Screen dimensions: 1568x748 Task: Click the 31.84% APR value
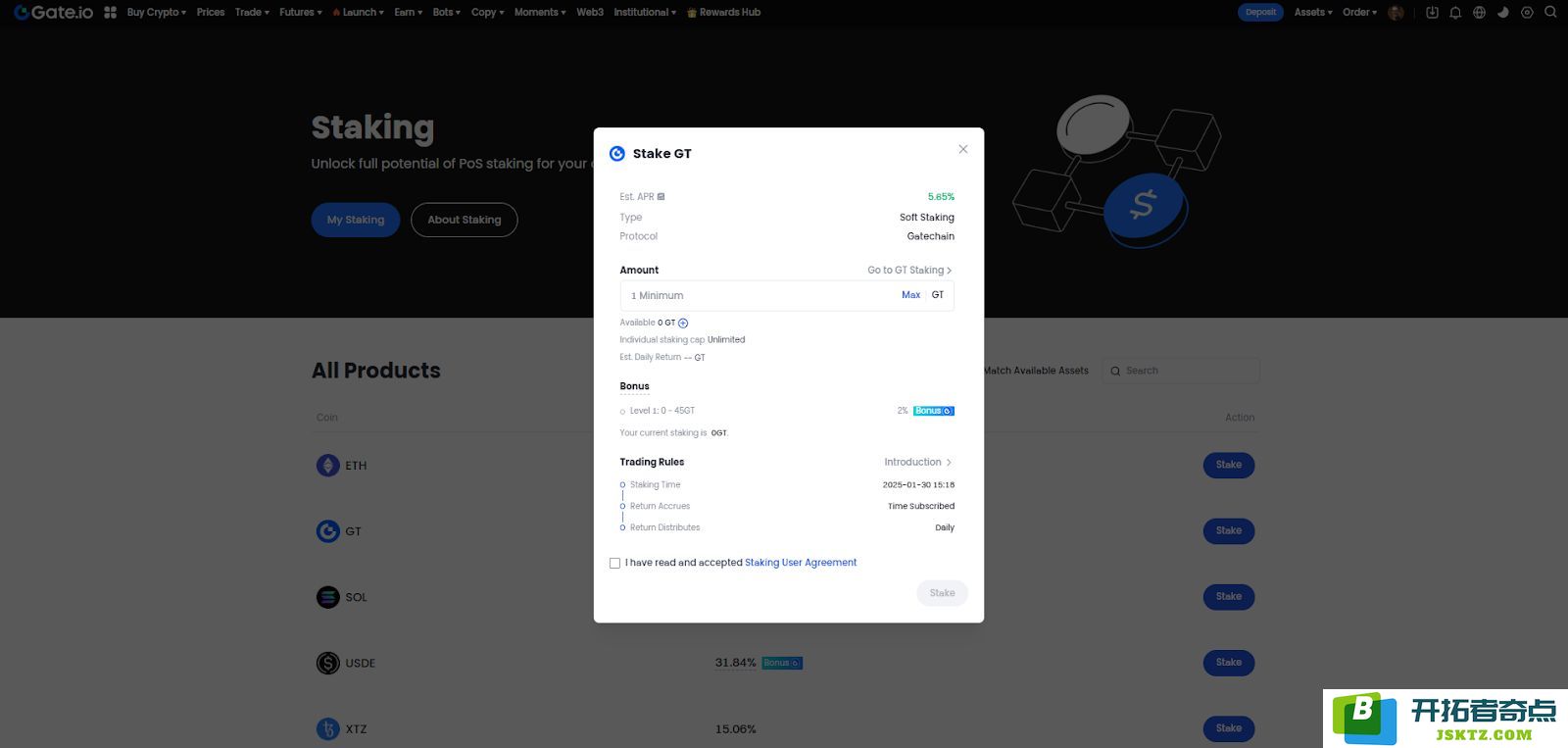coord(735,663)
